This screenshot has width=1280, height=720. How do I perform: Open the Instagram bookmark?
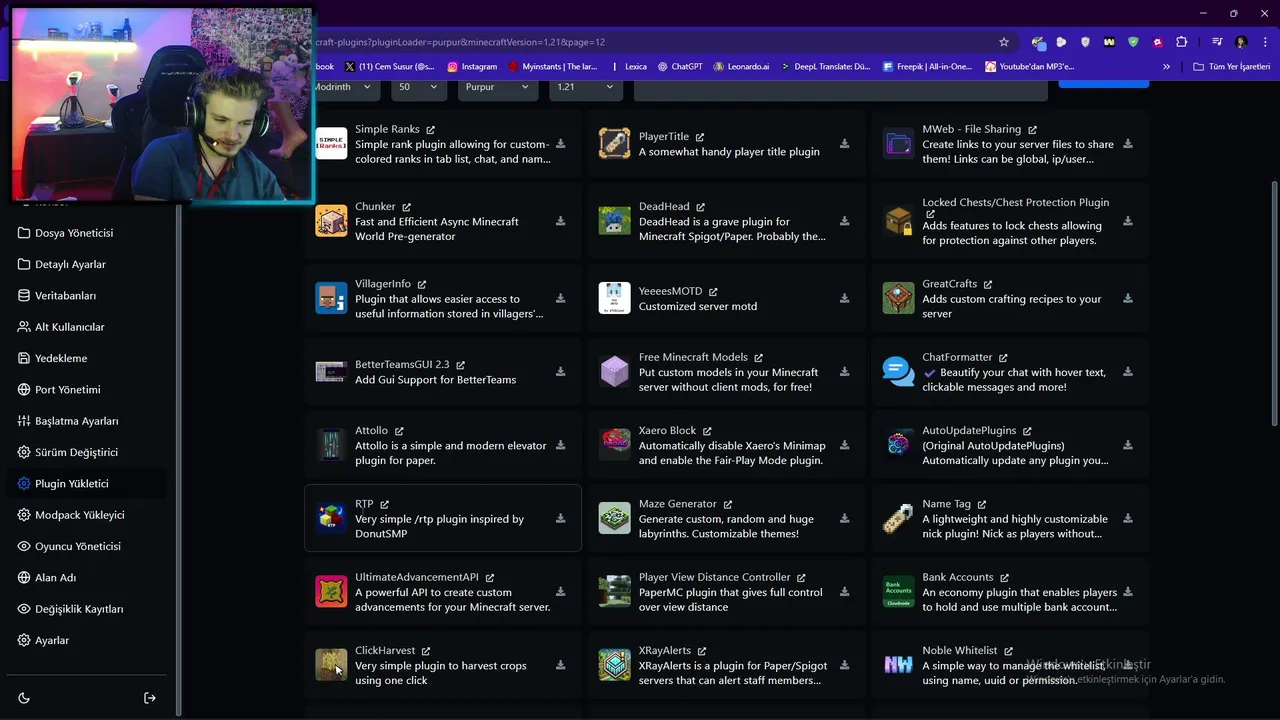click(x=472, y=67)
